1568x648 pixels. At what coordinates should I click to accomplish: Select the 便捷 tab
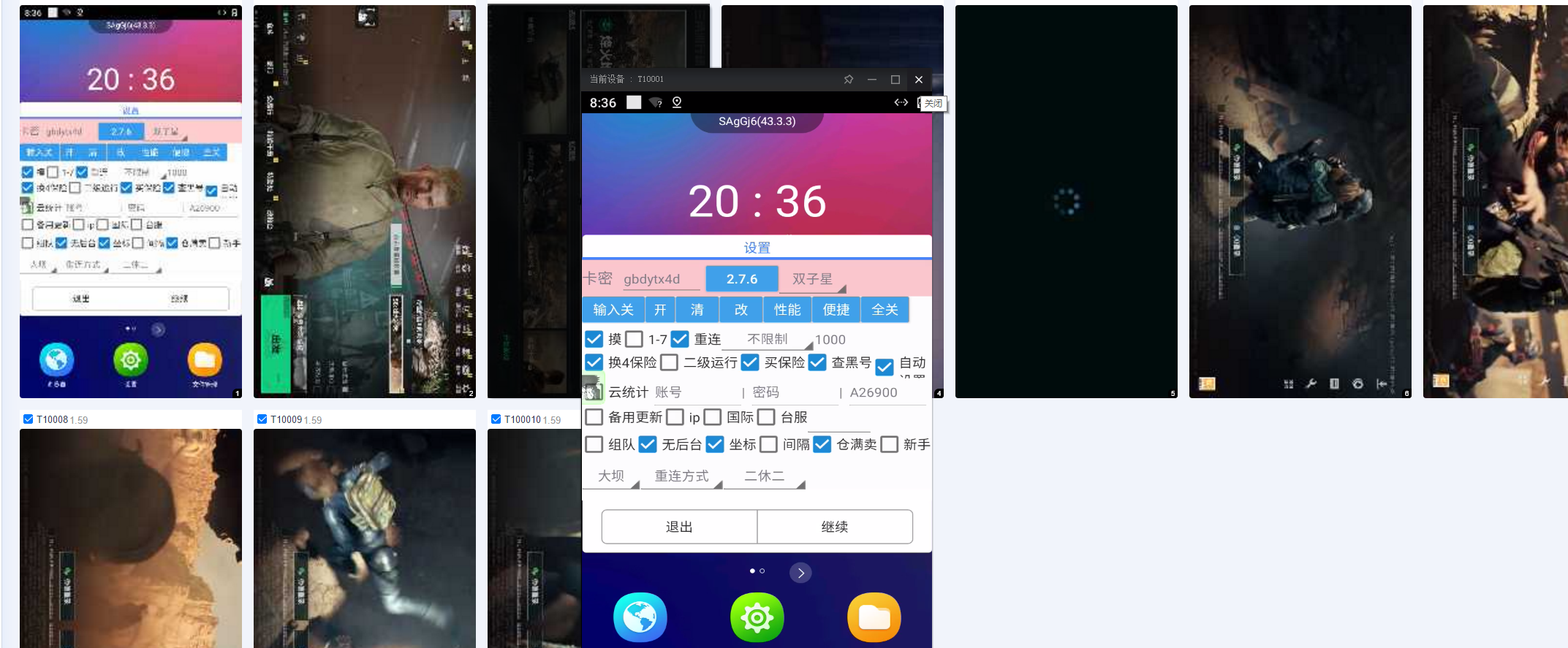(836, 310)
